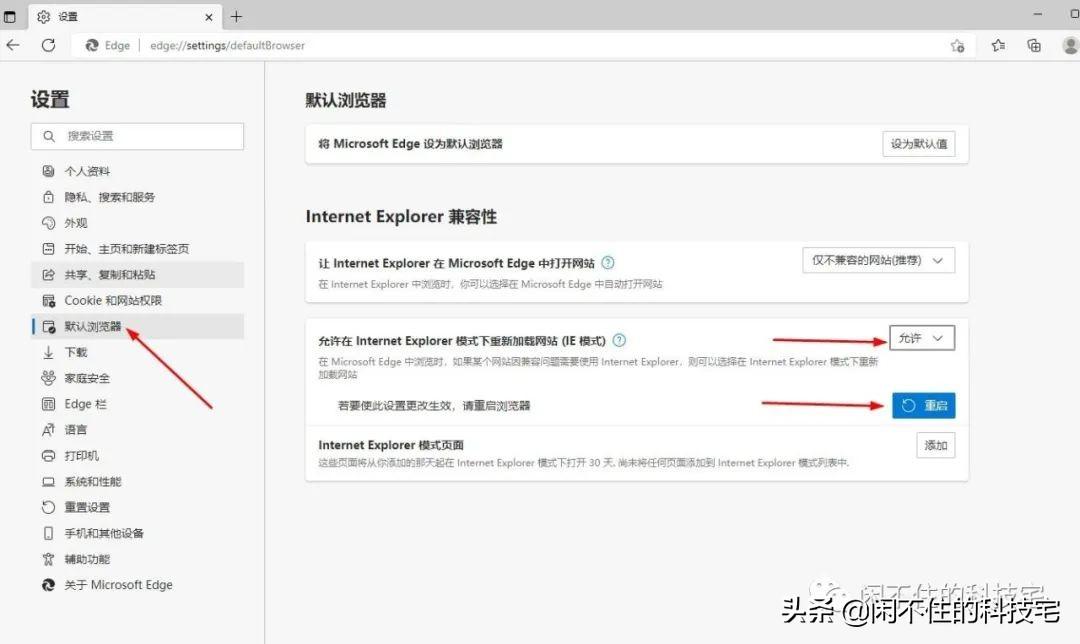The image size is (1080, 644).
Task: Click the Internet Explorer 兼容性 heading
Action: tap(401, 217)
